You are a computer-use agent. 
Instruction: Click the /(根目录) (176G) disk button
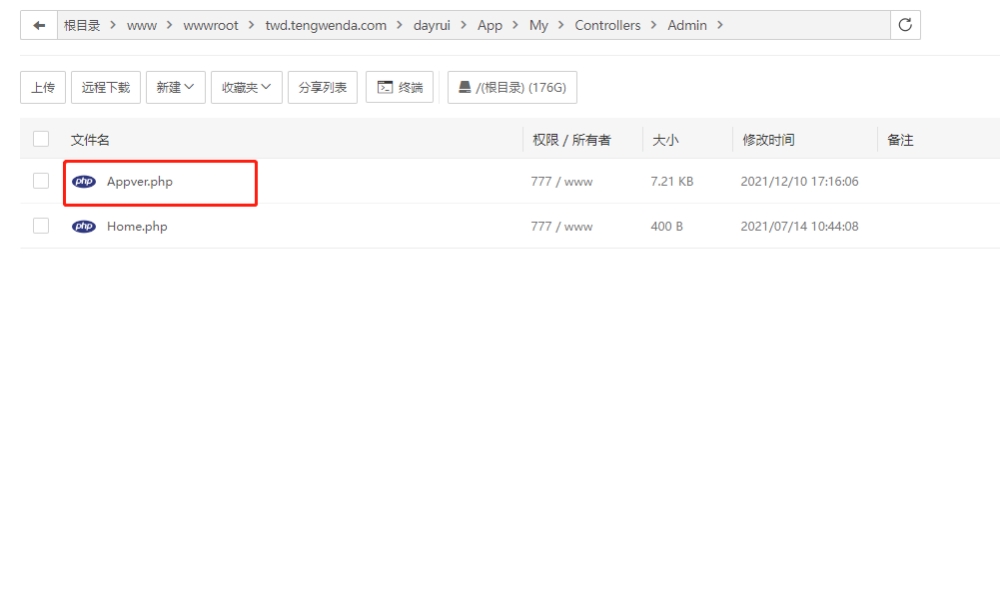click(x=512, y=87)
